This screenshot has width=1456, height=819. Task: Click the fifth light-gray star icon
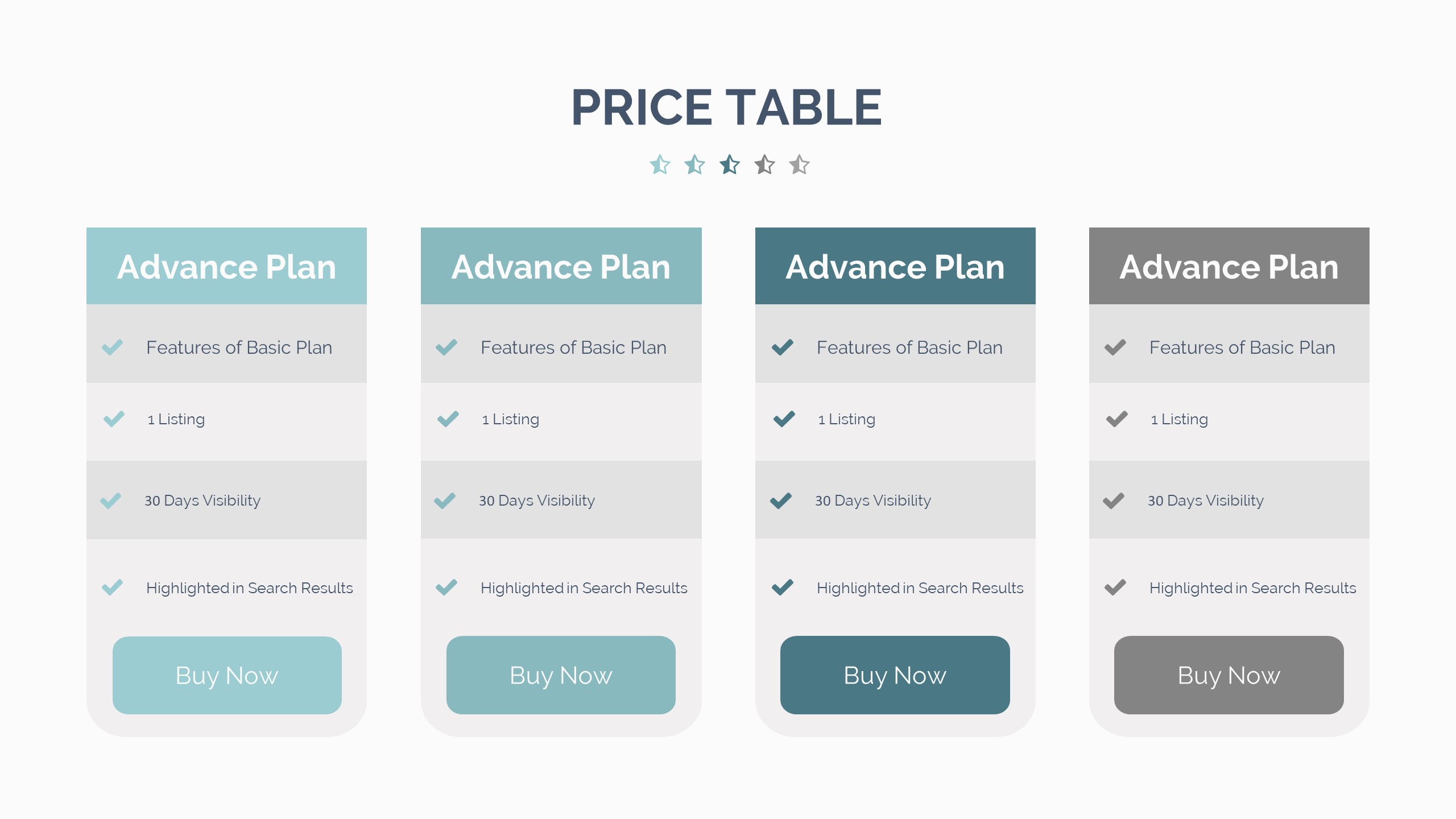(799, 165)
